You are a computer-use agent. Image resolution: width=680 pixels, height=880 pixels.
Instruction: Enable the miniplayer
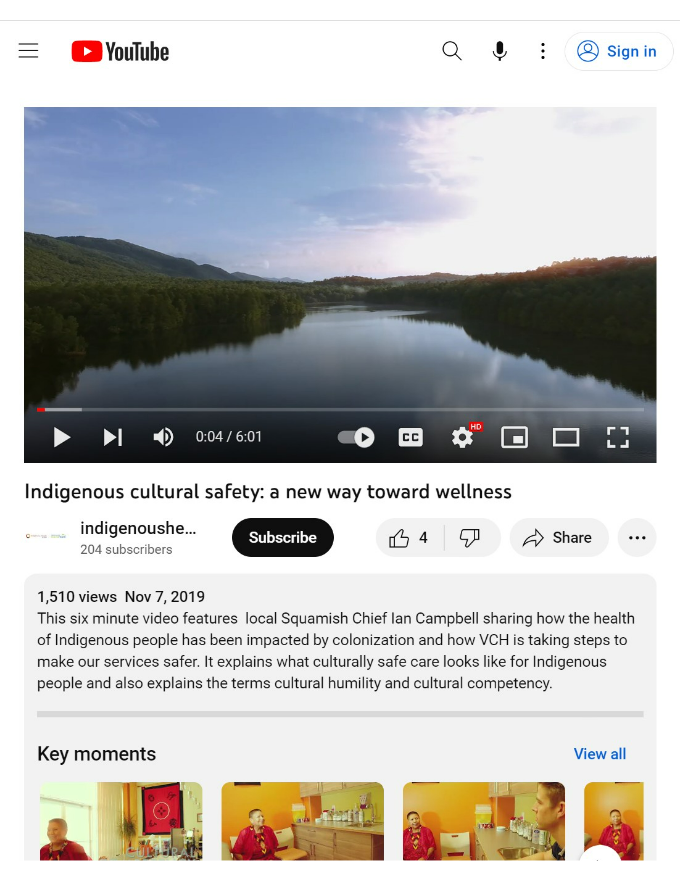coord(514,437)
